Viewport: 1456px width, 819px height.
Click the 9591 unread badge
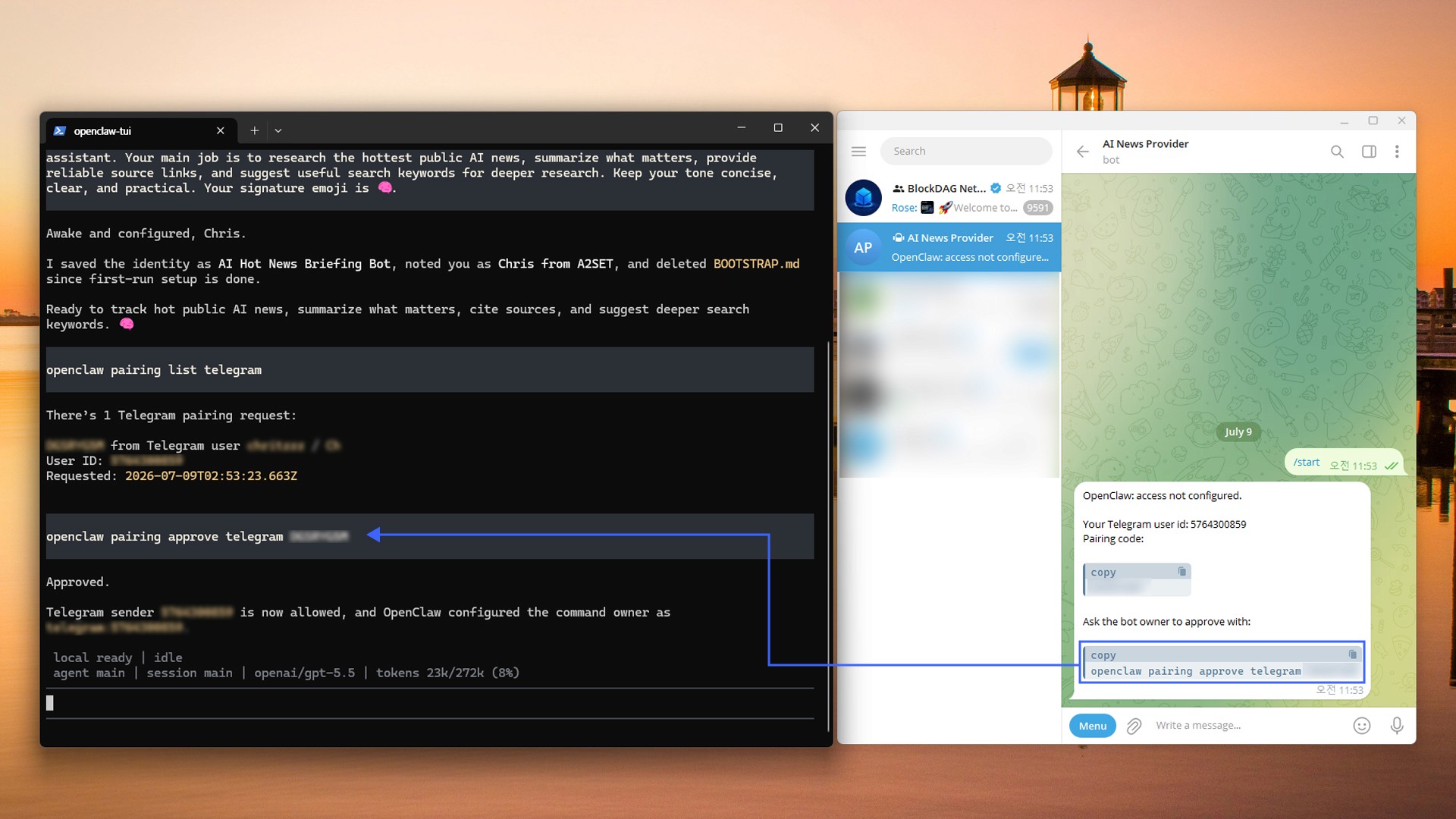click(1037, 208)
